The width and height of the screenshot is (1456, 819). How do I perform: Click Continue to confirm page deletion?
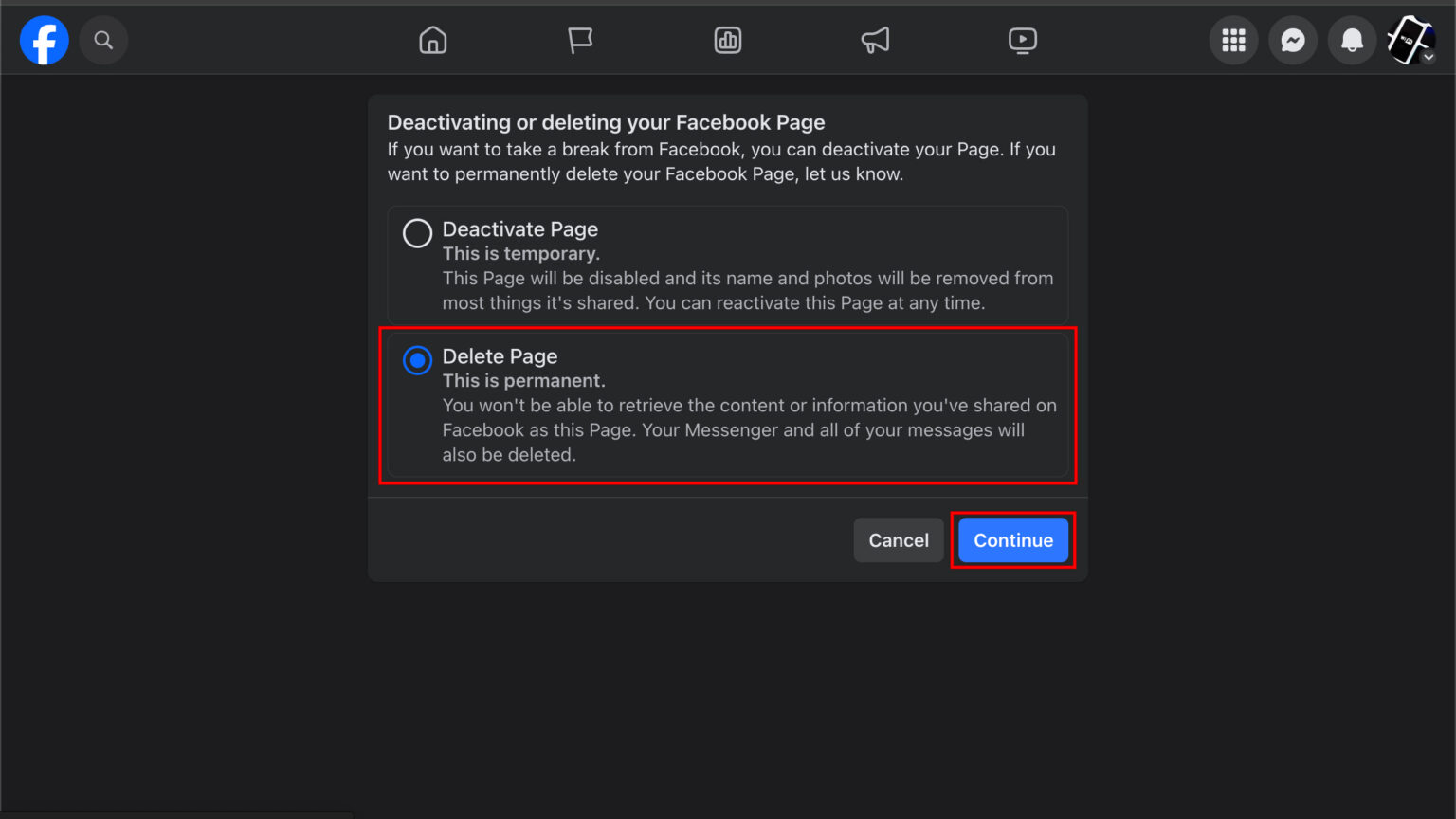(1013, 539)
